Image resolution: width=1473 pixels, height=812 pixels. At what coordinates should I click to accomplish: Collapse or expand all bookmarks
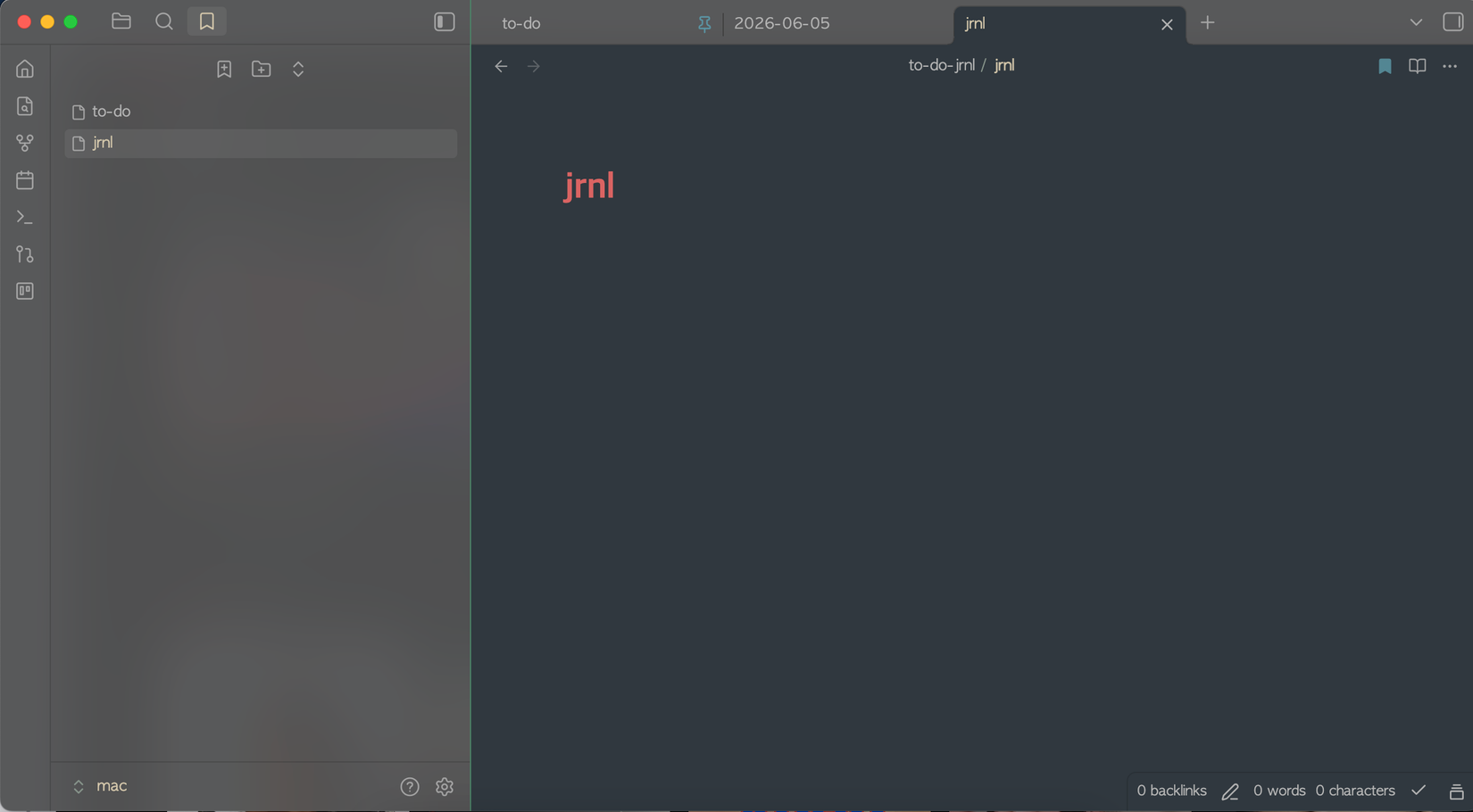click(x=298, y=69)
